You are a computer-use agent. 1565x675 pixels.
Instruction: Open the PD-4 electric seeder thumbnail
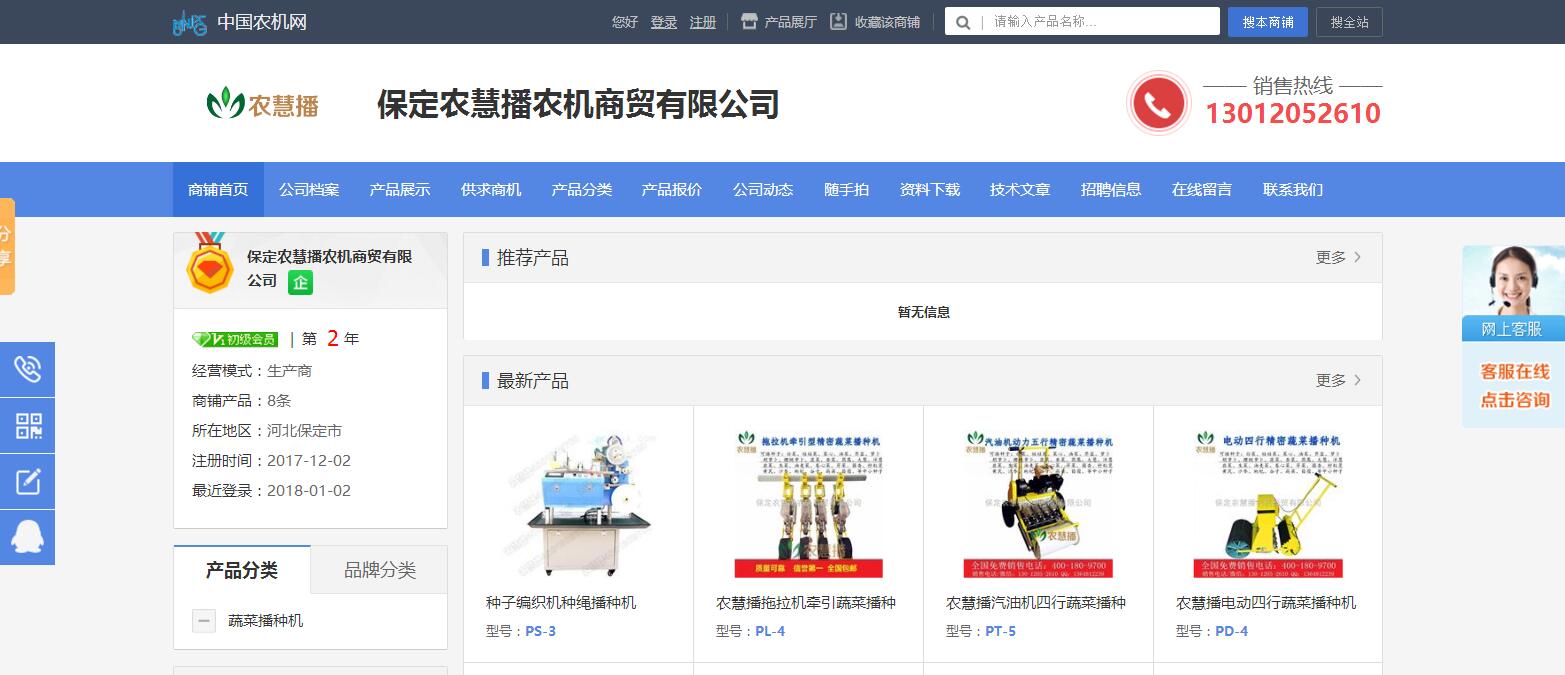(x=1268, y=504)
